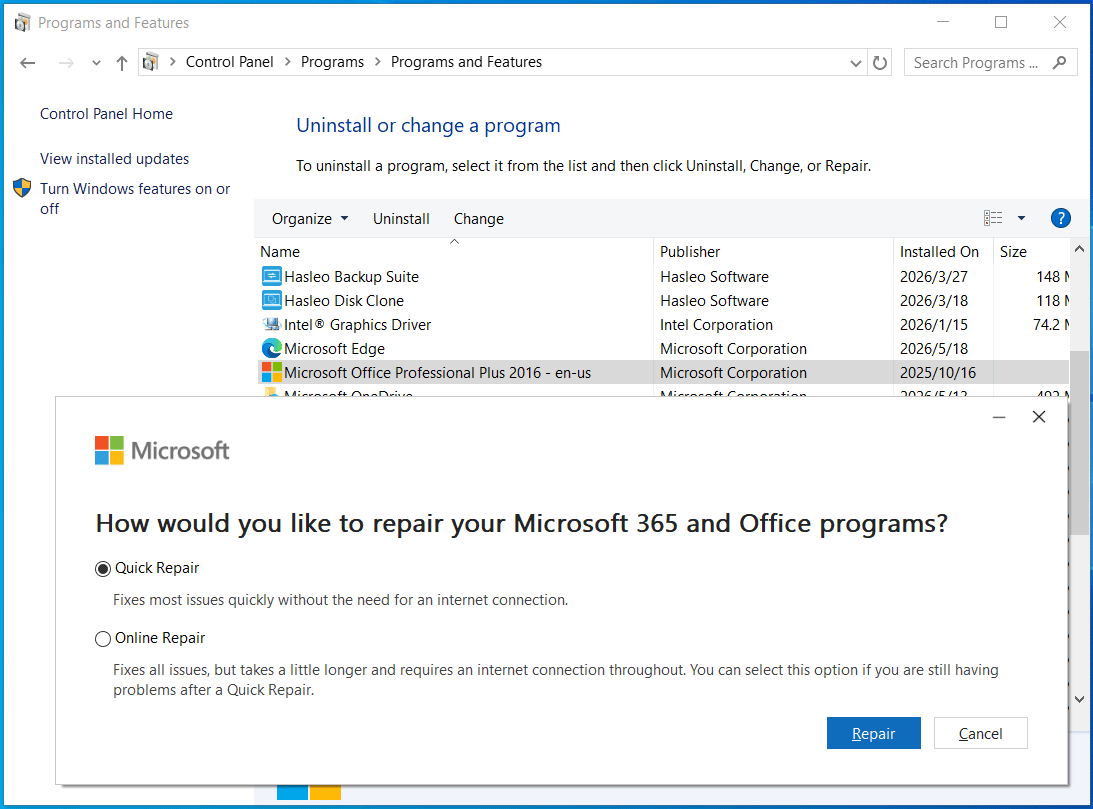
Task: Click the Microsoft logo in dialog
Action: [x=162, y=451]
